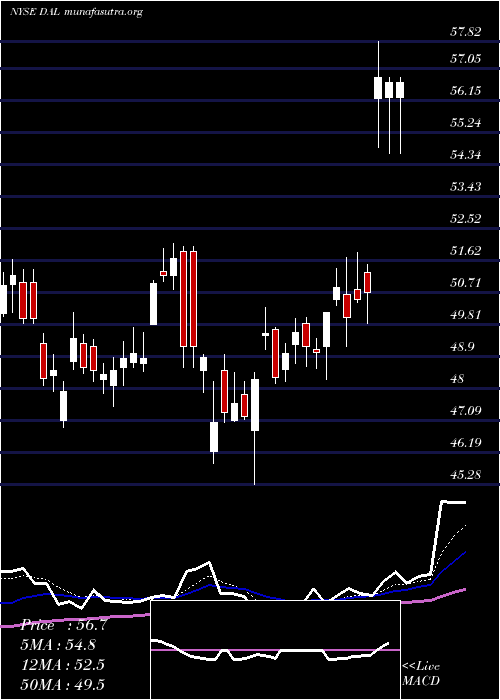Image resolution: width=500 pixels, height=700 pixels.
Task: Click the '<<Live MACD' label
Action: [421, 674]
